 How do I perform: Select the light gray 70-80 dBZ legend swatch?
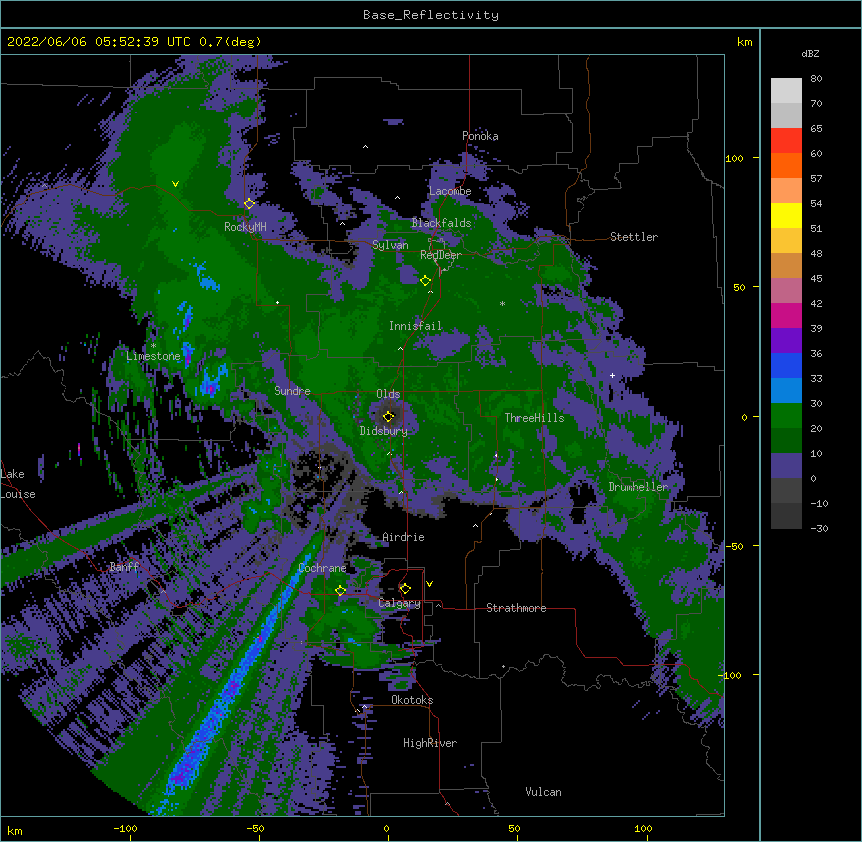[x=786, y=91]
